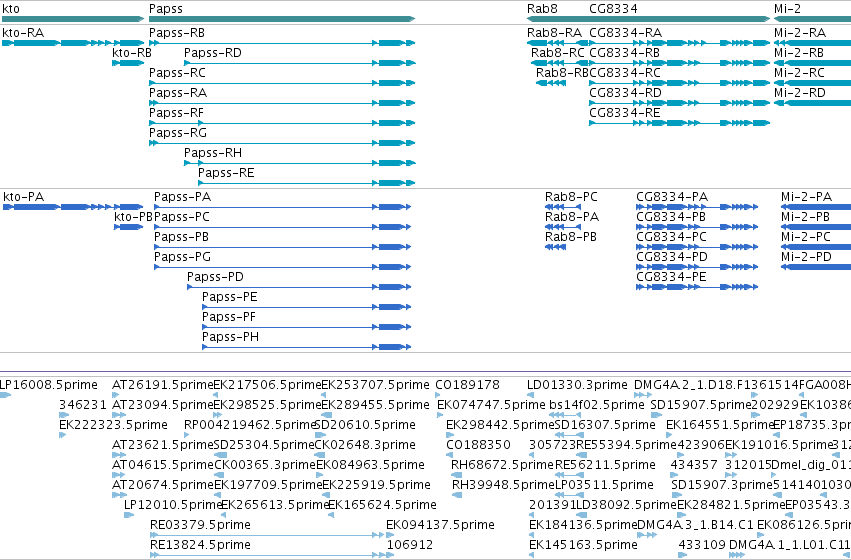This screenshot has height=560, width=851.
Task: Select the EK074747.5prime EST feature
Action: click(x=439, y=415)
